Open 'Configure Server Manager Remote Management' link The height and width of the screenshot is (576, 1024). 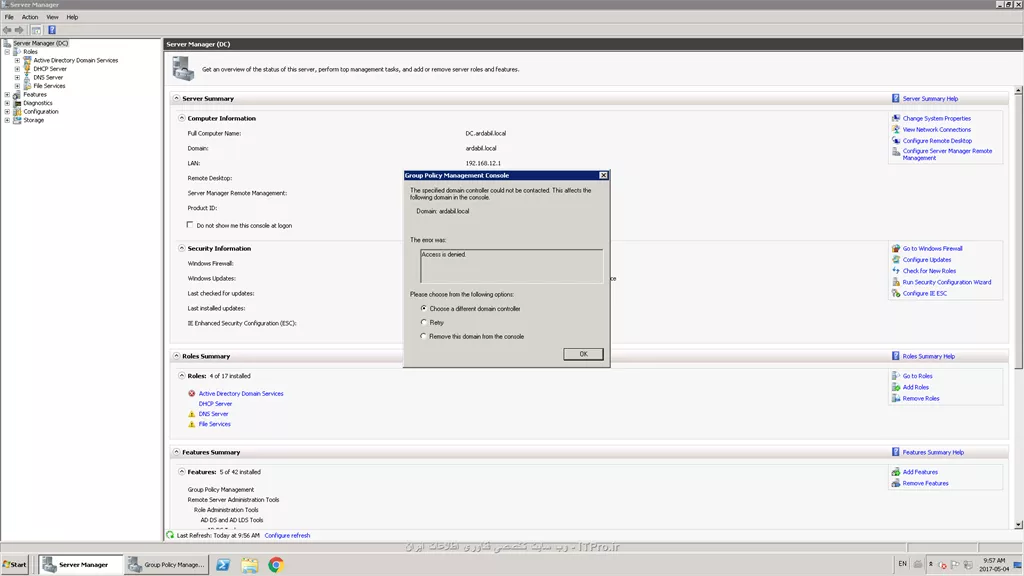pos(947,154)
